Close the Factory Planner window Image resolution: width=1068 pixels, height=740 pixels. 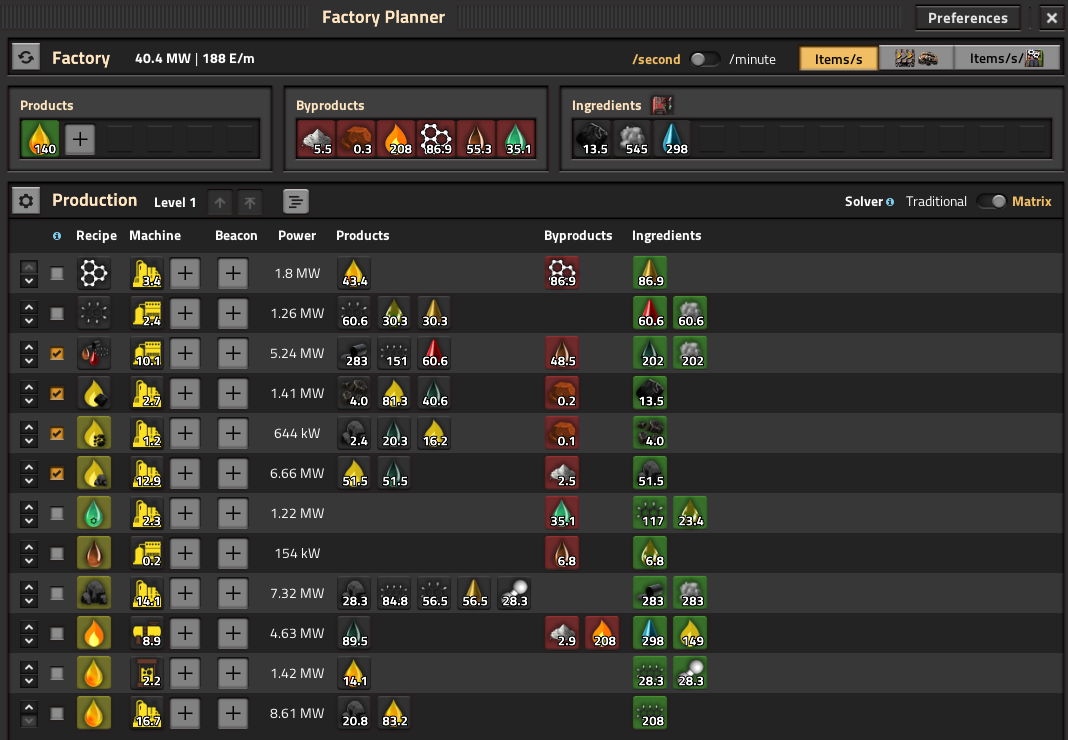point(1051,18)
